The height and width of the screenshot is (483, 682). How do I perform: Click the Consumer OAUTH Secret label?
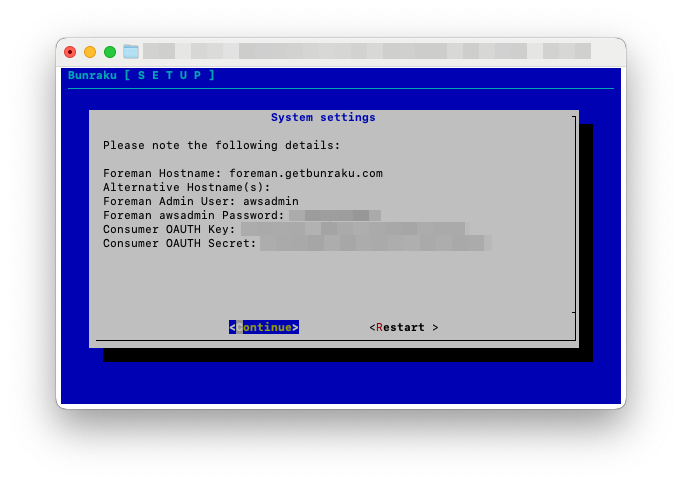179,243
